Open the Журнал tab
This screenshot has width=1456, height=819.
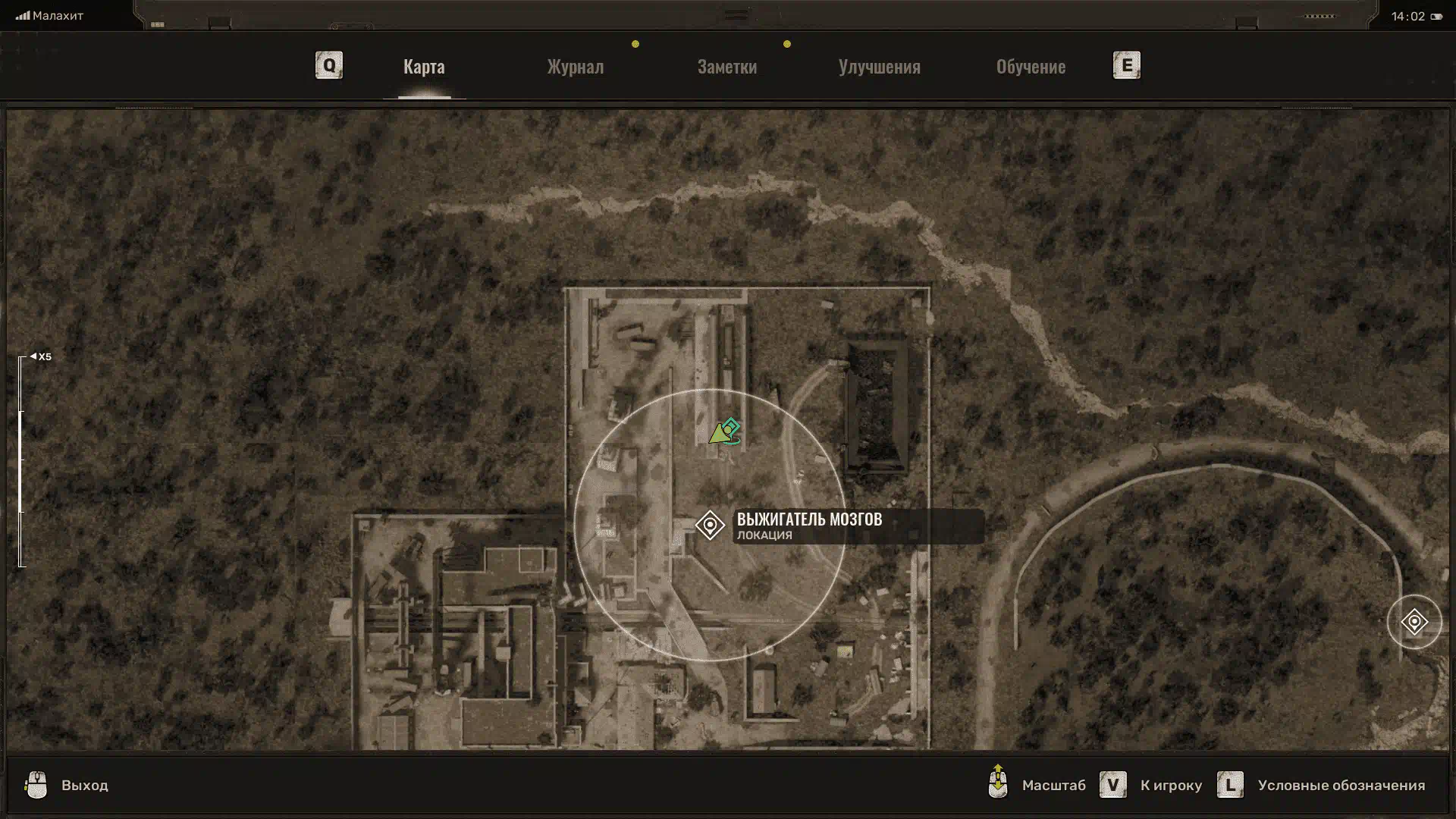[576, 67]
